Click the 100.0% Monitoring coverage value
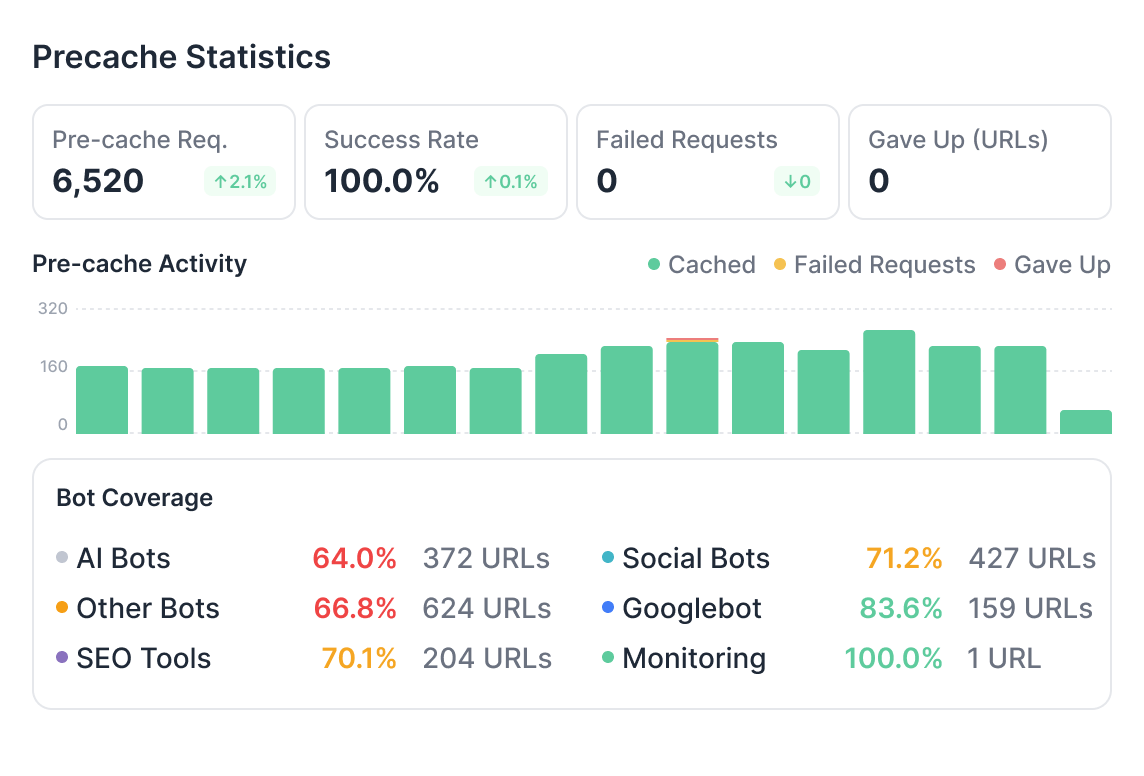The width and height of the screenshot is (1144, 776). click(x=894, y=659)
